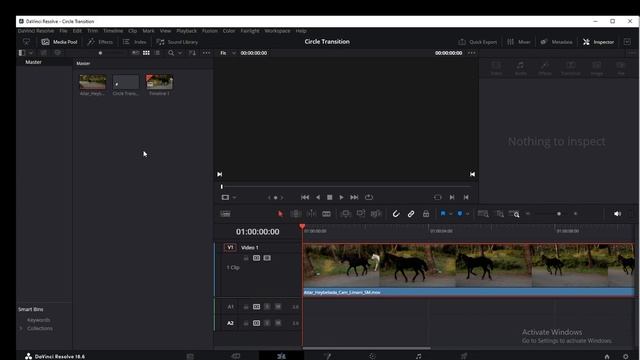Switch media pool to thumbnail view
The height and width of the screenshot is (360, 640).
click(x=146, y=53)
